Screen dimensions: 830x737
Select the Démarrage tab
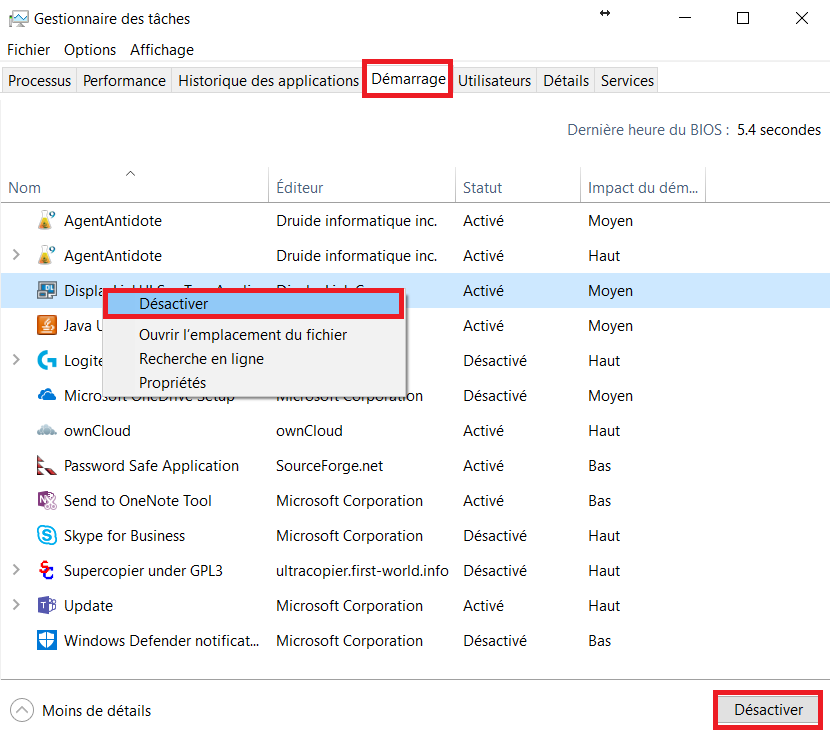point(408,79)
